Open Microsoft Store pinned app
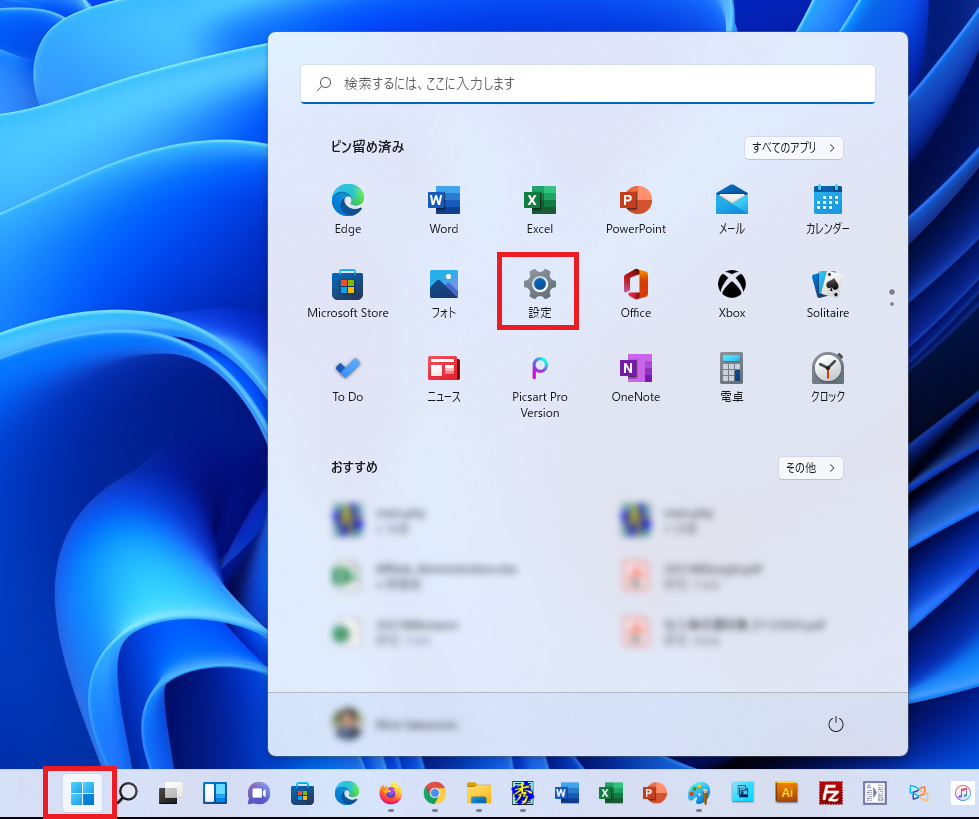The height and width of the screenshot is (819, 979). (x=348, y=293)
